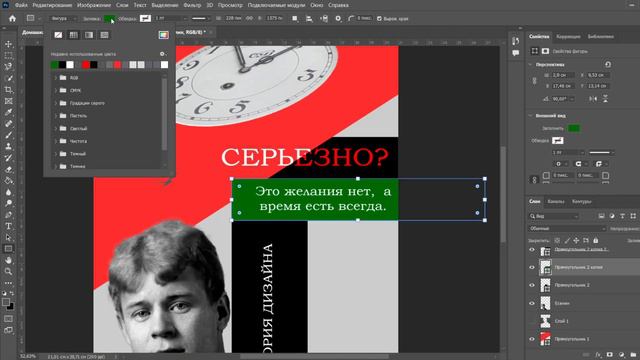The width and height of the screenshot is (640, 360).
Task: Switch to the Коррекция tab
Action: tap(568, 36)
